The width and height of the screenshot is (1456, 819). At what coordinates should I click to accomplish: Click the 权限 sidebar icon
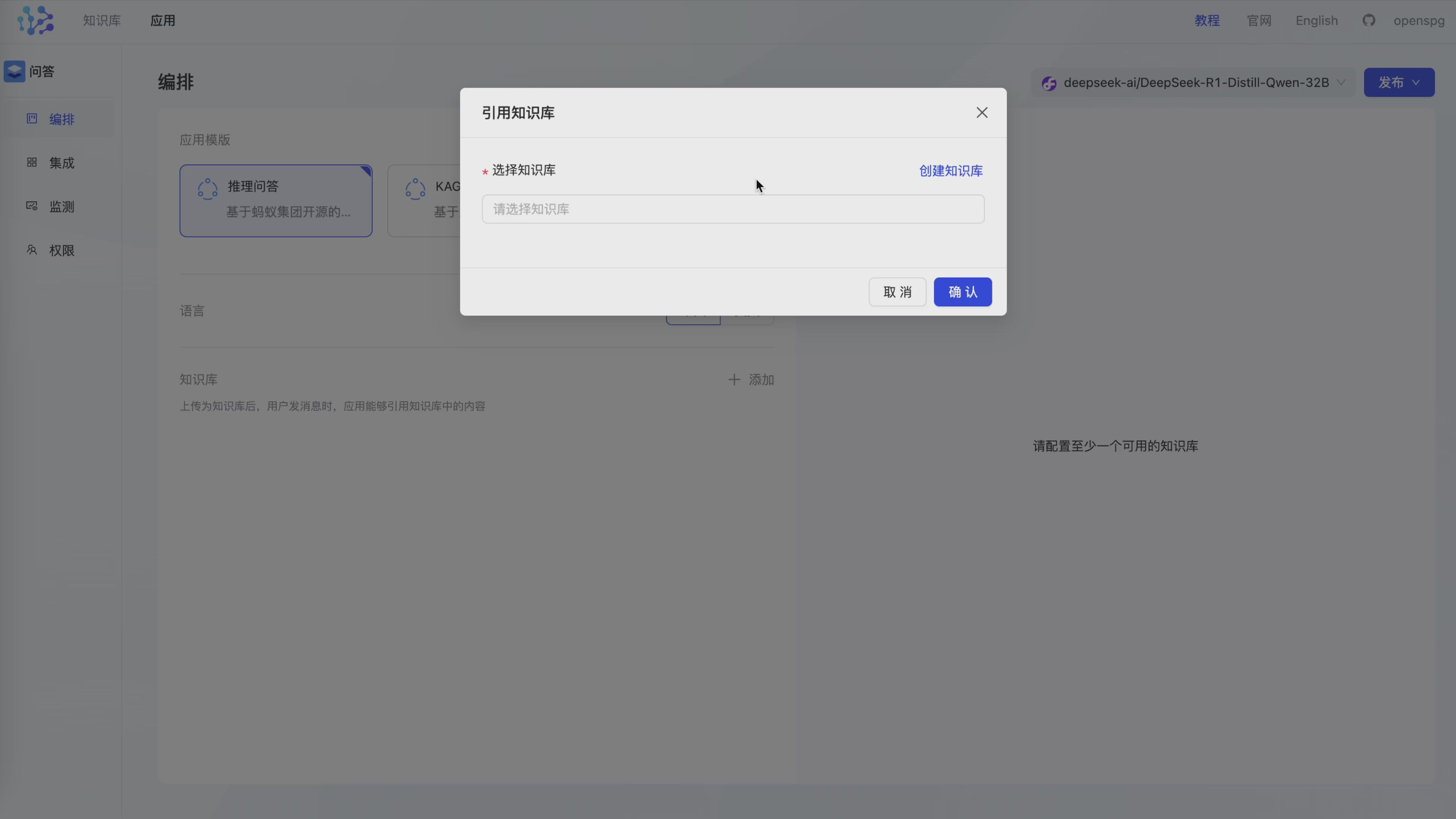click(x=31, y=250)
